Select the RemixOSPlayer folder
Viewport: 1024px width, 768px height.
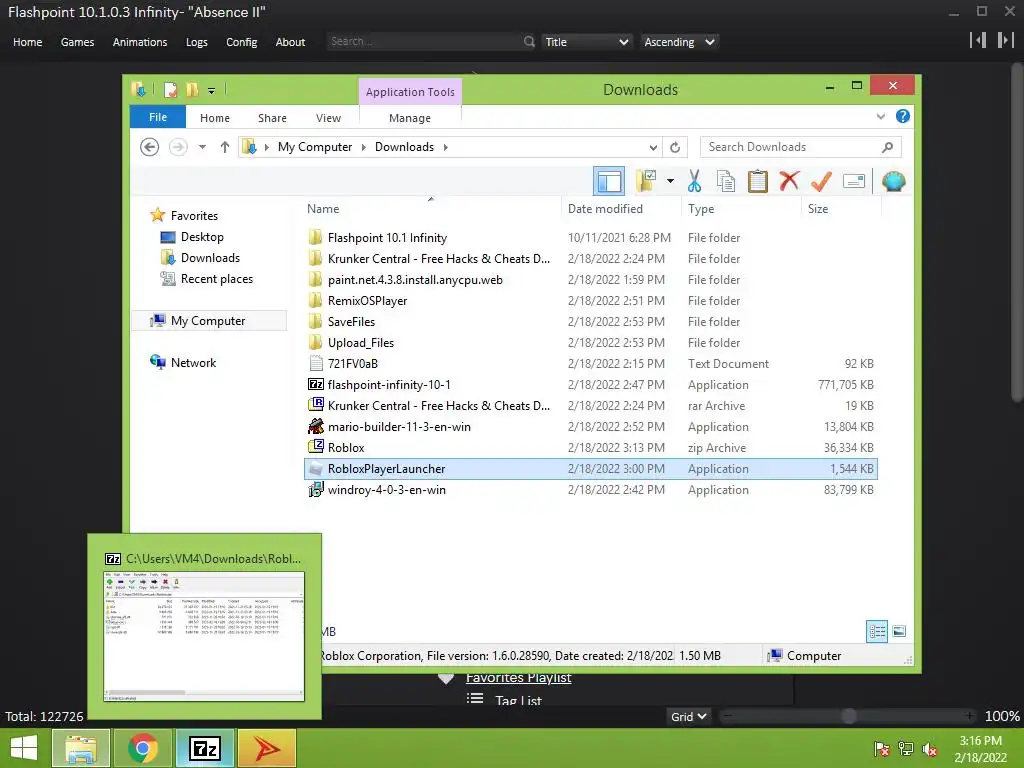(x=367, y=300)
